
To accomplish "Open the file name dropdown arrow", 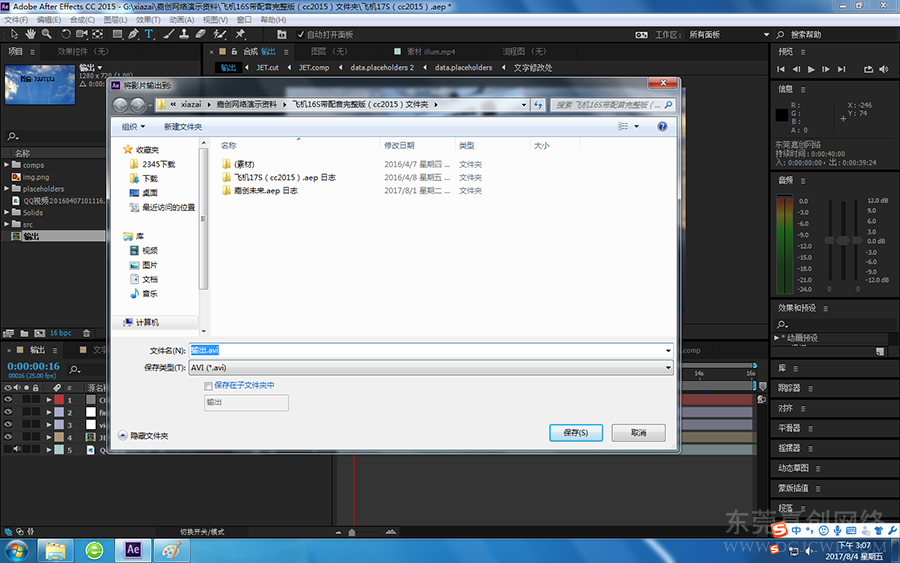I will point(668,351).
